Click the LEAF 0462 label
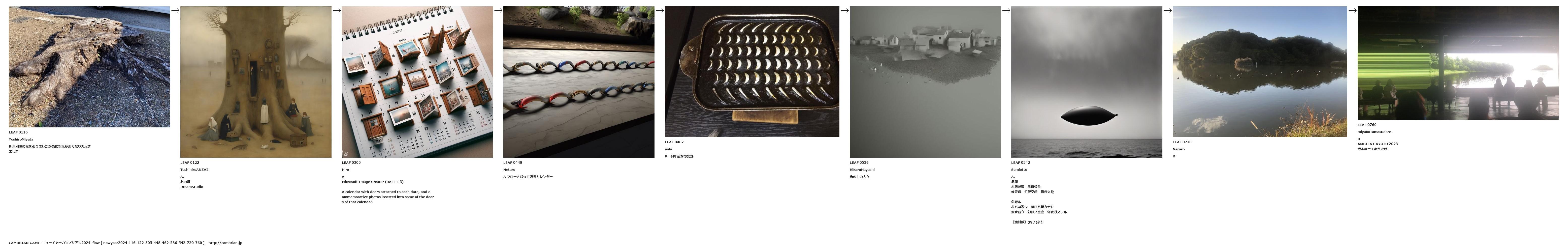 pyautogui.click(x=674, y=142)
